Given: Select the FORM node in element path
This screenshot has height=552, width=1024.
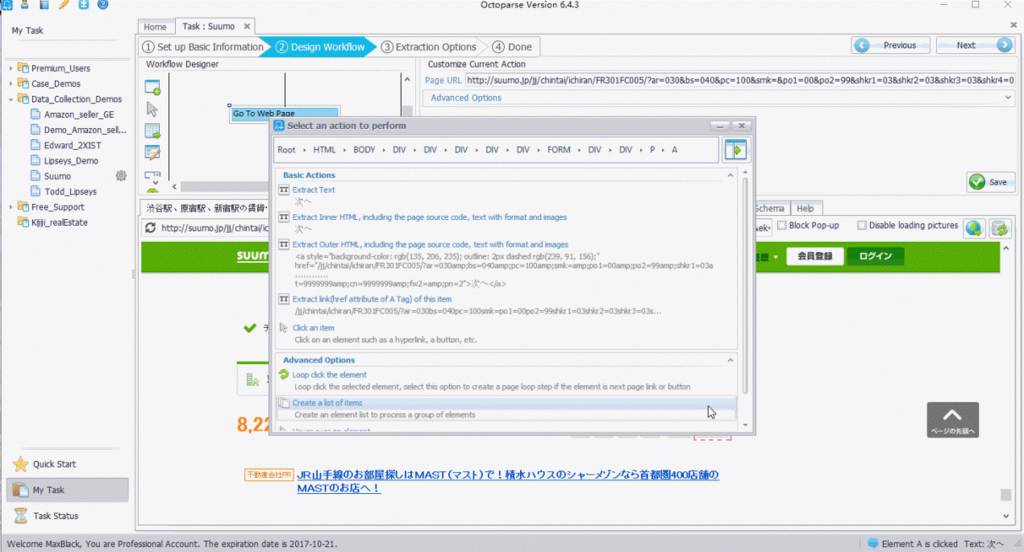Looking at the screenshot, I should (558, 150).
